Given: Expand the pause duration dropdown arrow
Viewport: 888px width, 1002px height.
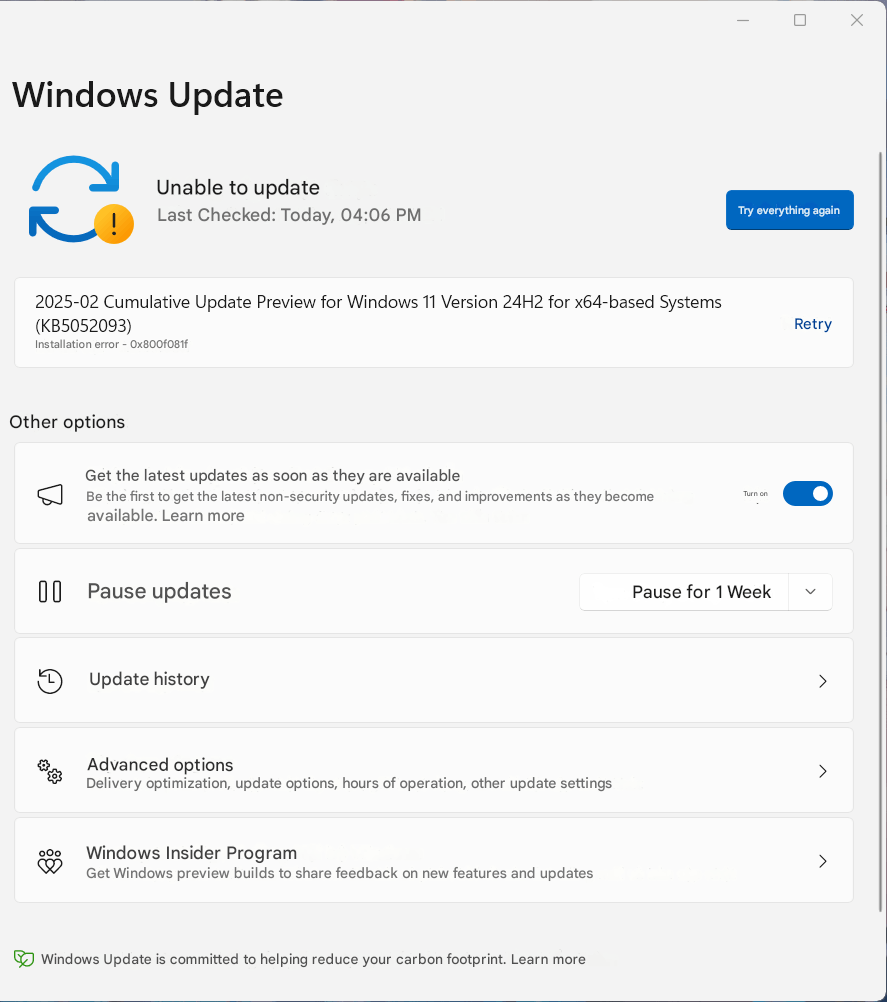Looking at the screenshot, I should [x=810, y=592].
